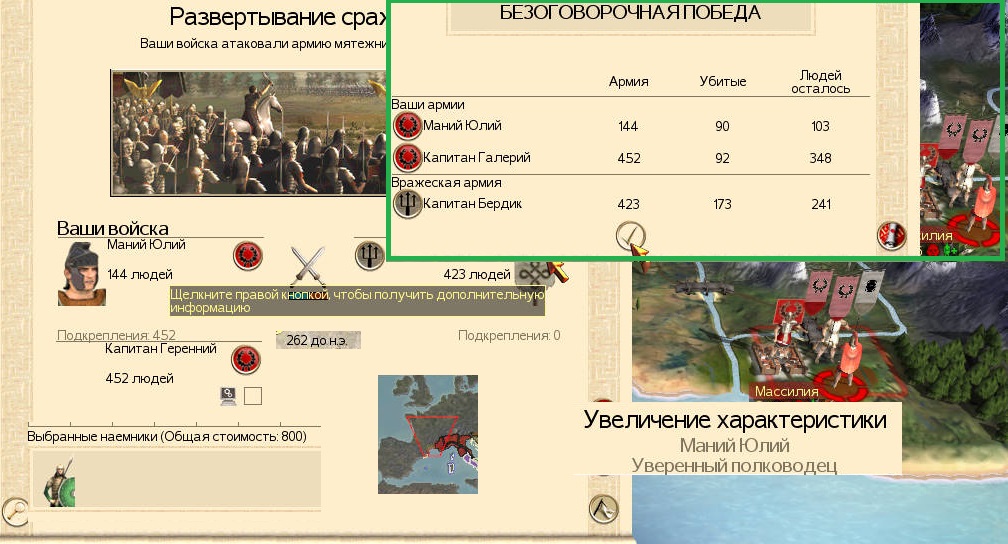
Task: Click faction emblem beside Маний Юлий in results
Action: tap(407, 126)
